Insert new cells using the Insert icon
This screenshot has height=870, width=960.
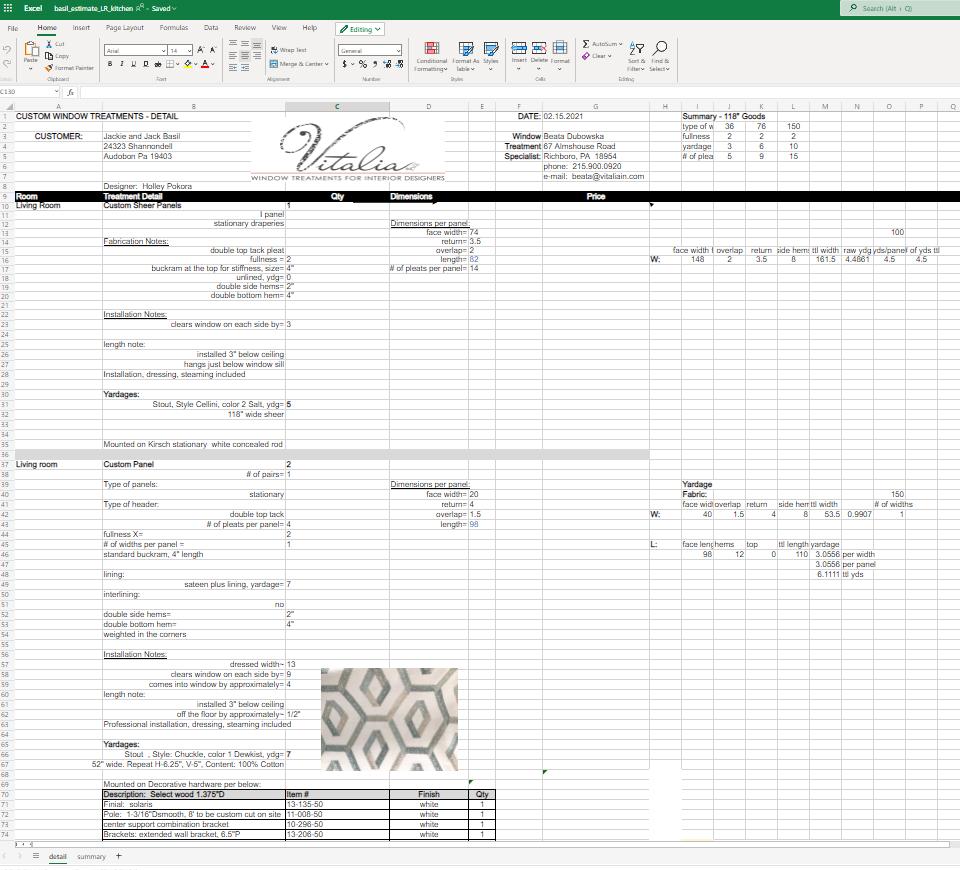[518, 48]
